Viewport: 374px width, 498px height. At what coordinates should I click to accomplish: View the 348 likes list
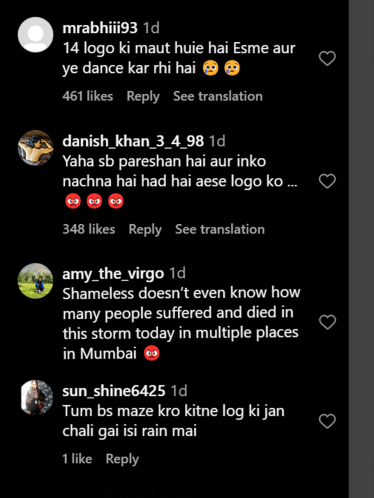89,229
